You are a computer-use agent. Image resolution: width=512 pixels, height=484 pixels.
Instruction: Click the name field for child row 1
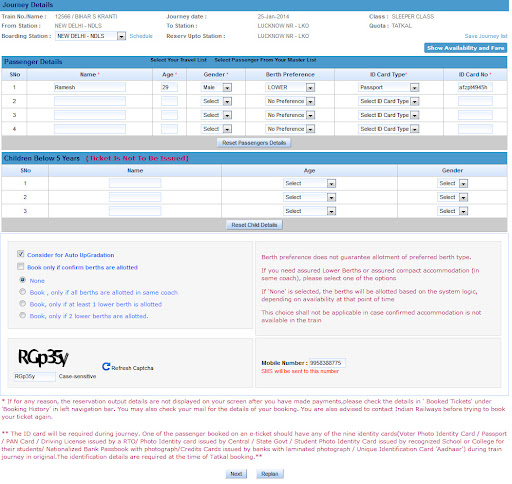[x=135, y=183]
